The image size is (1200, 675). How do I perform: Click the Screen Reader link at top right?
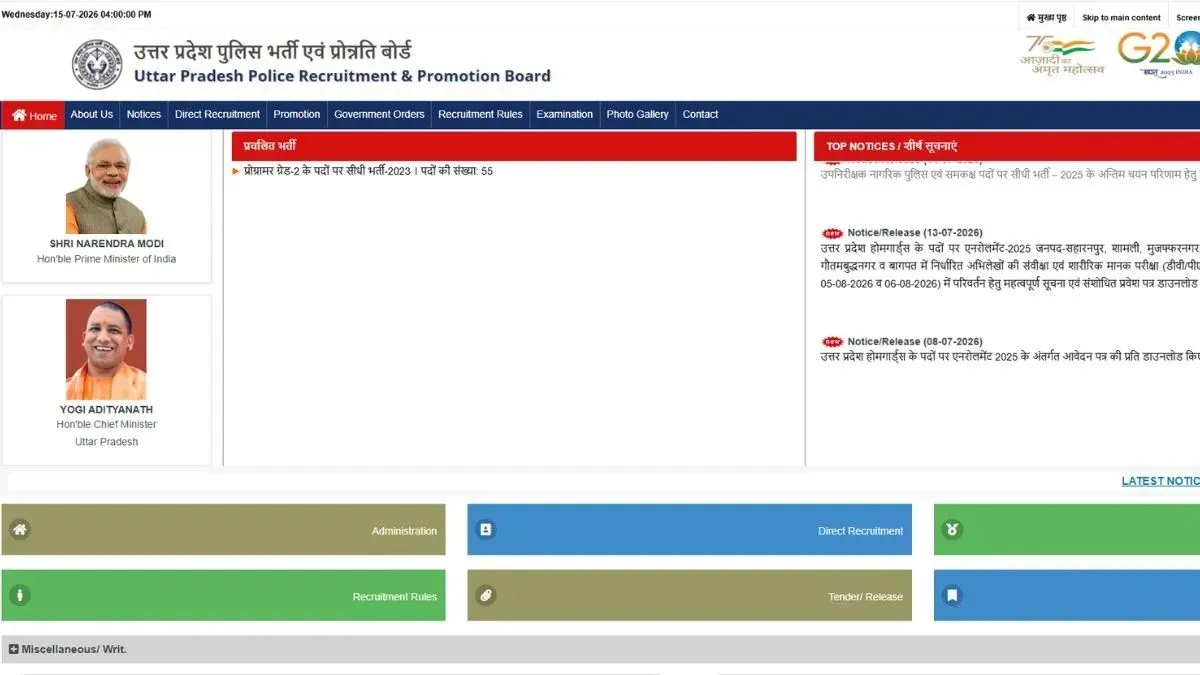click(x=1188, y=17)
